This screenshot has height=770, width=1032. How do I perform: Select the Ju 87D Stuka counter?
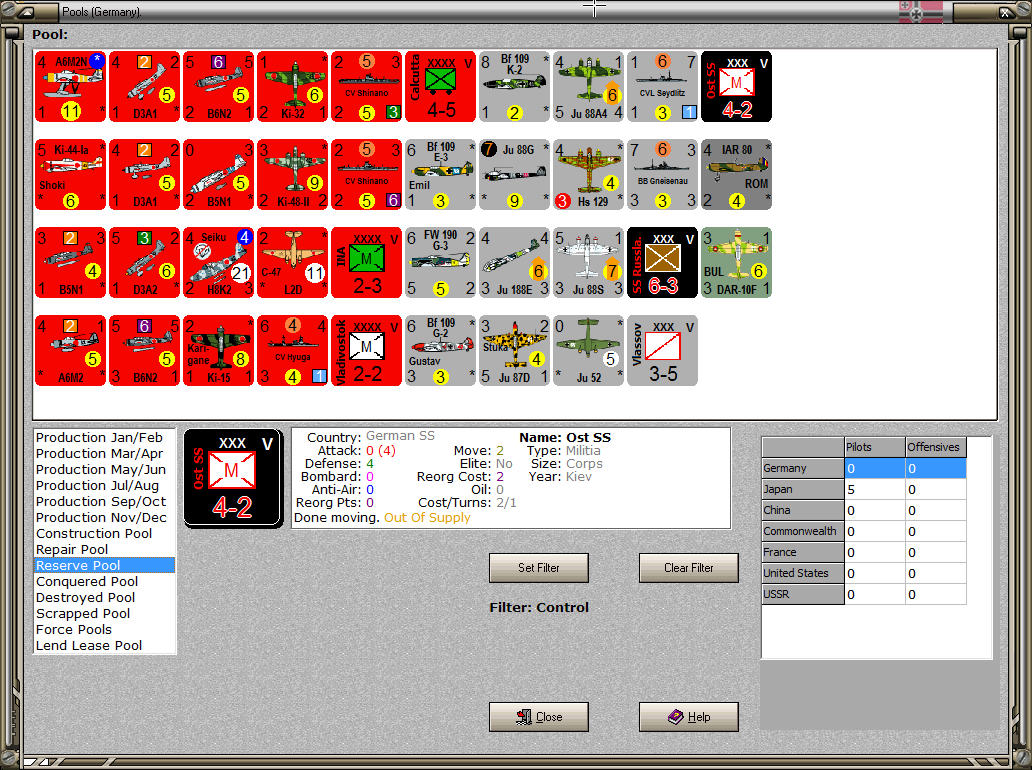[514, 351]
